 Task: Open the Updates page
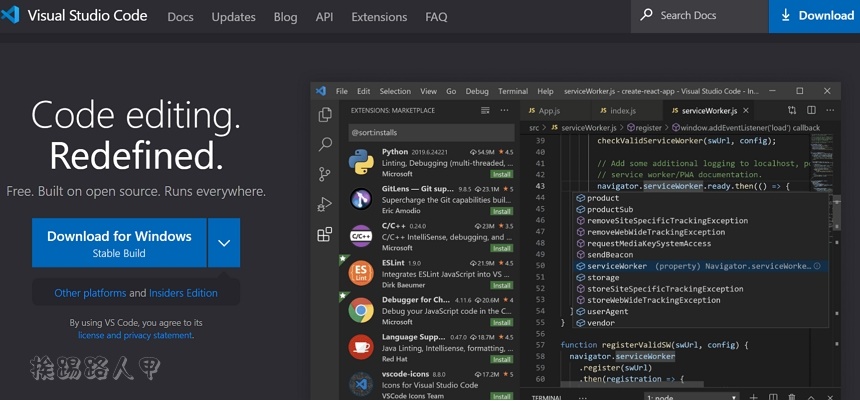point(234,17)
